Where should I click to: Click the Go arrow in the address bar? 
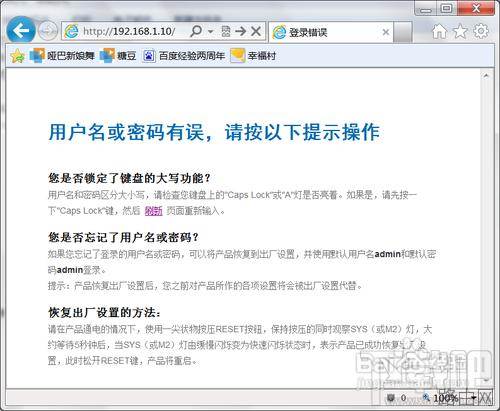coord(241,32)
